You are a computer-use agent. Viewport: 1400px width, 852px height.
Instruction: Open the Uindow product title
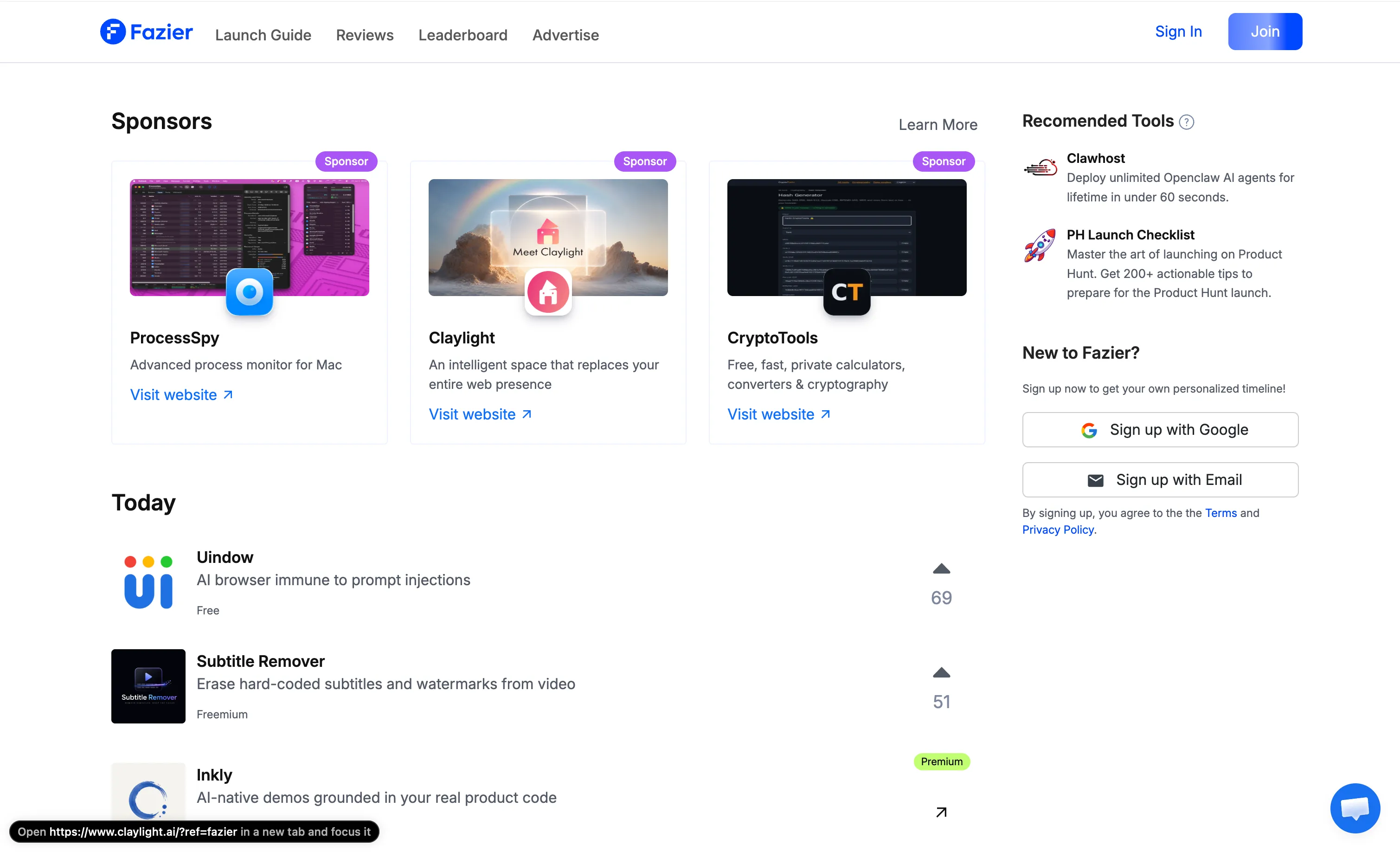click(x=225, y=557)
